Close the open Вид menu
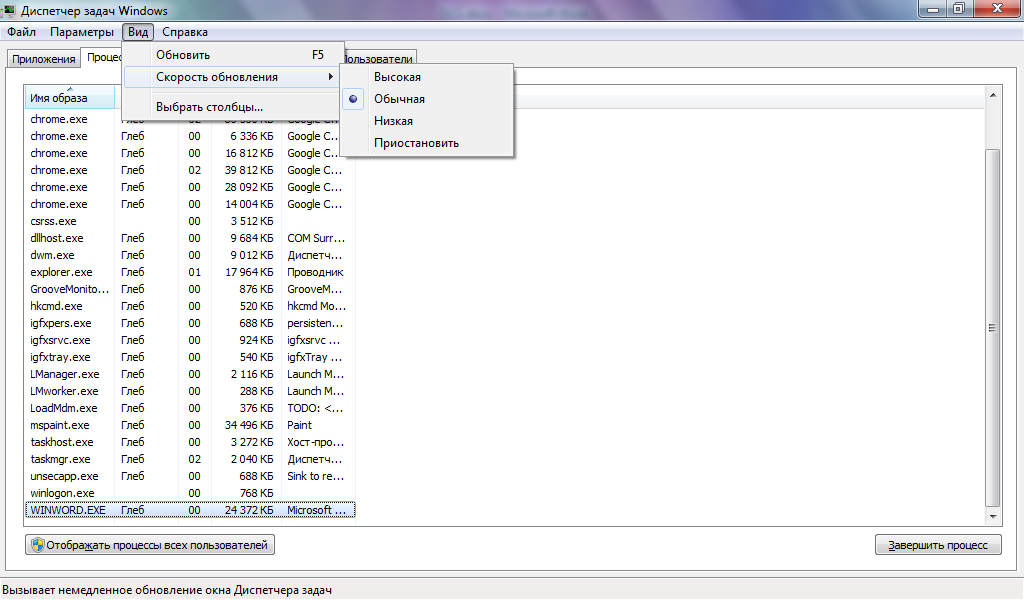 tap(138, 32)
